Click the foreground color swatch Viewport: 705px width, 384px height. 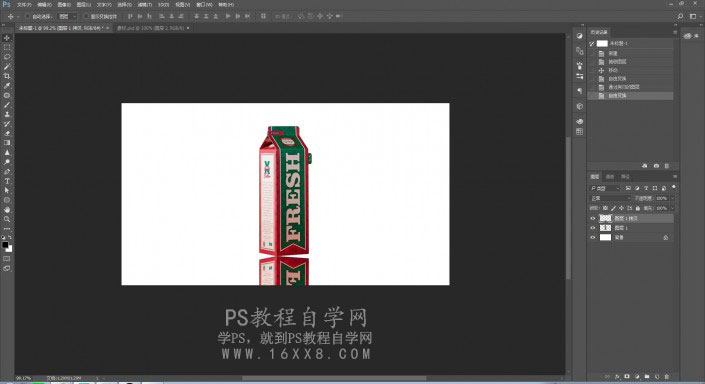coord(5,245)
